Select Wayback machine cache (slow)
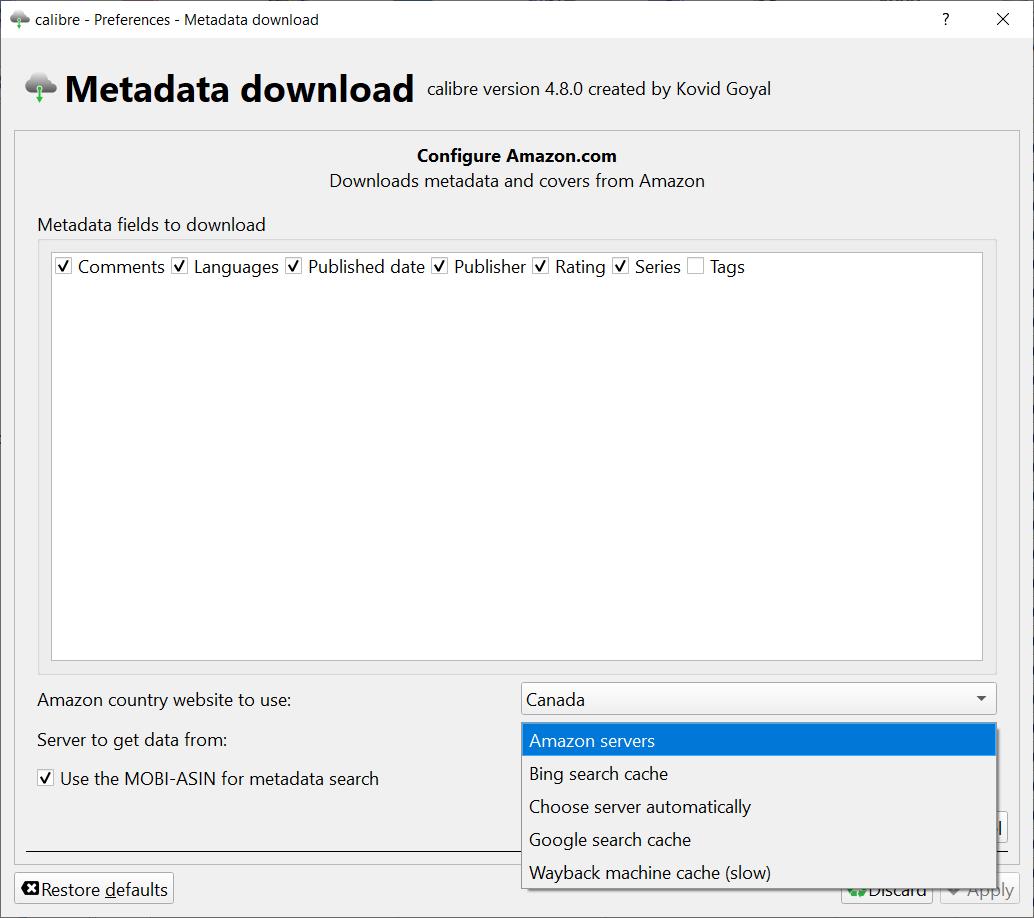The image size is (1034, 918). click(758, 872)
